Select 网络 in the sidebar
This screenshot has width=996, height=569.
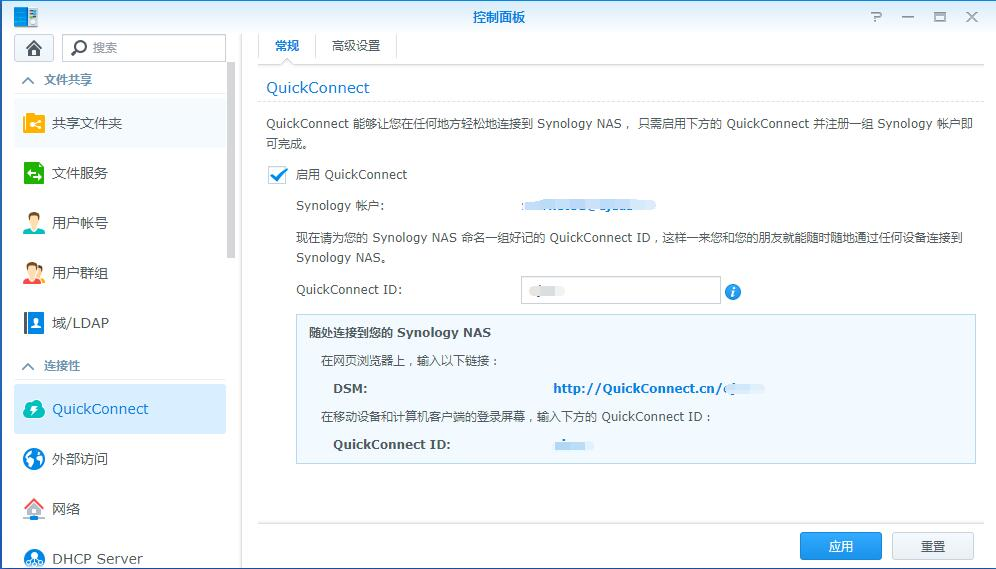click(120, 509)
